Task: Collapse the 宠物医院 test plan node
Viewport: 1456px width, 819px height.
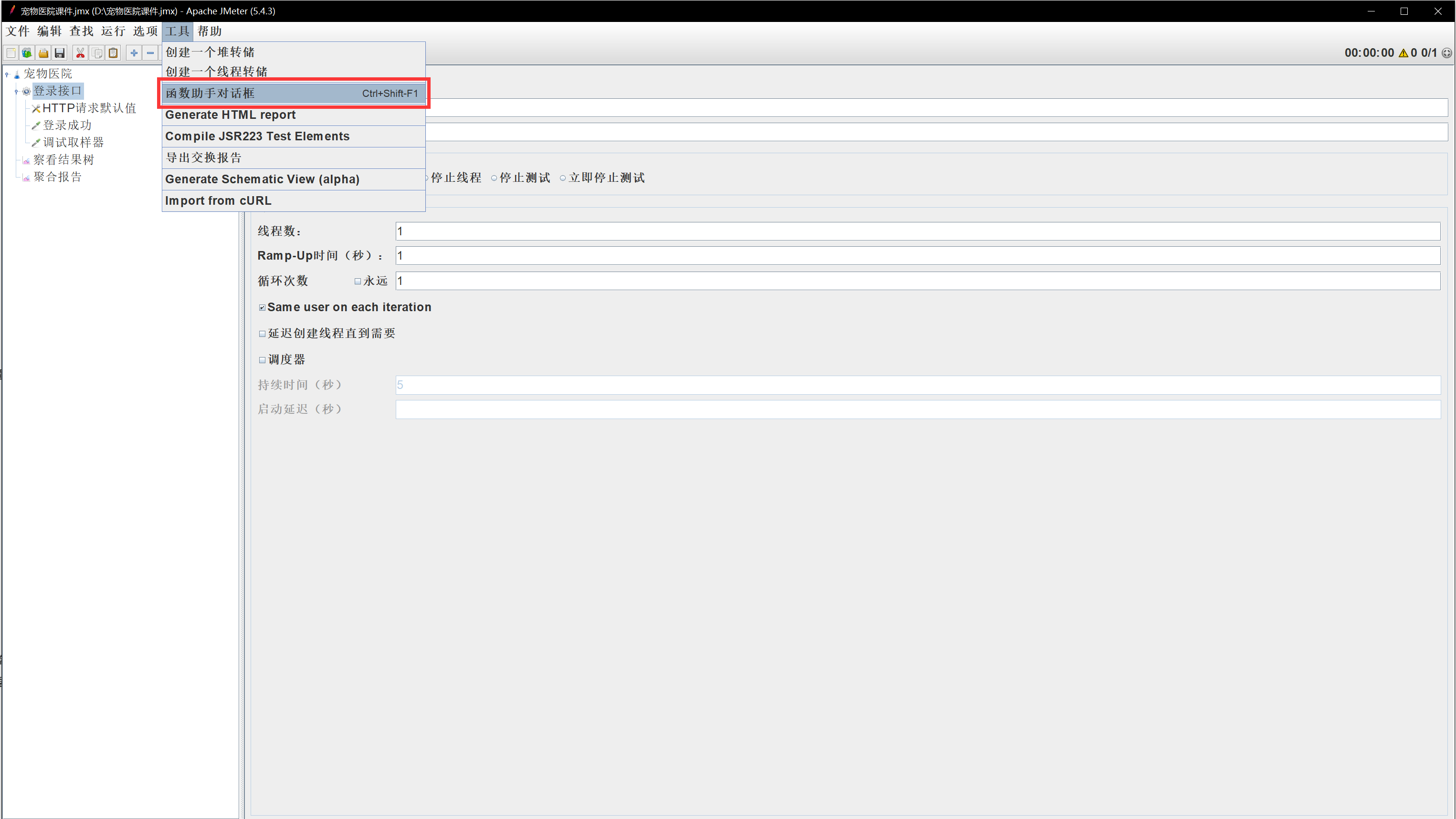Action: (x=7, y=74)
